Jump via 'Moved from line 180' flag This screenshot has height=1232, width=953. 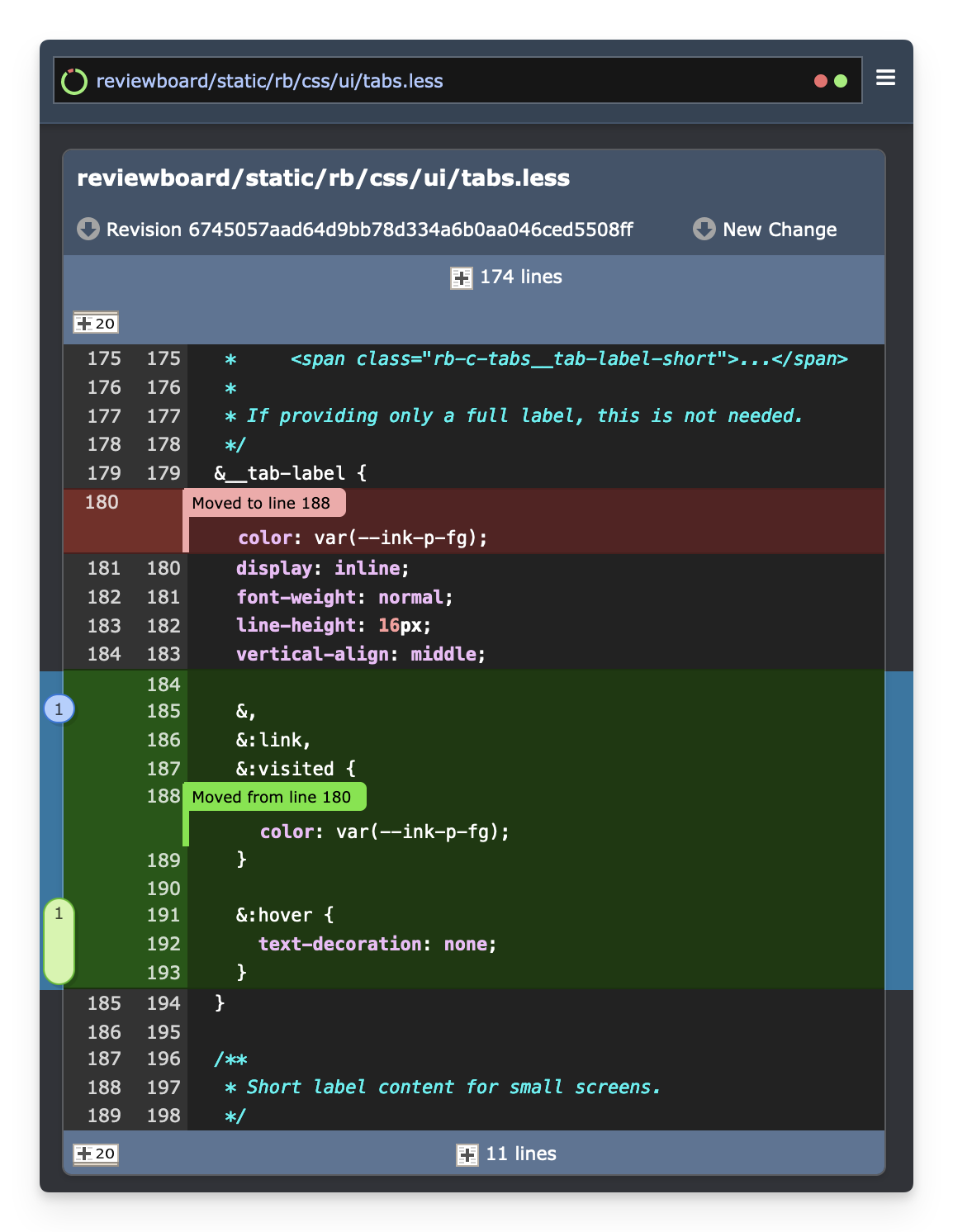point(273,797)
